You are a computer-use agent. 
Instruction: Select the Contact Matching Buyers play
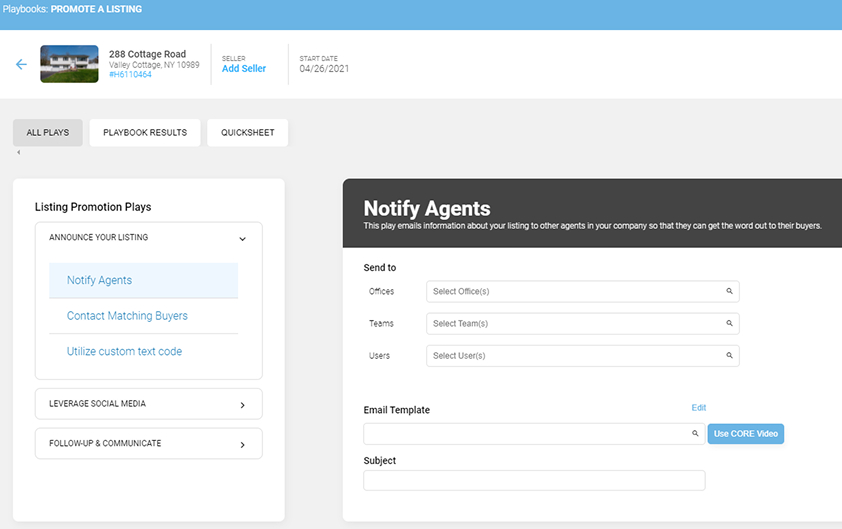127,316
